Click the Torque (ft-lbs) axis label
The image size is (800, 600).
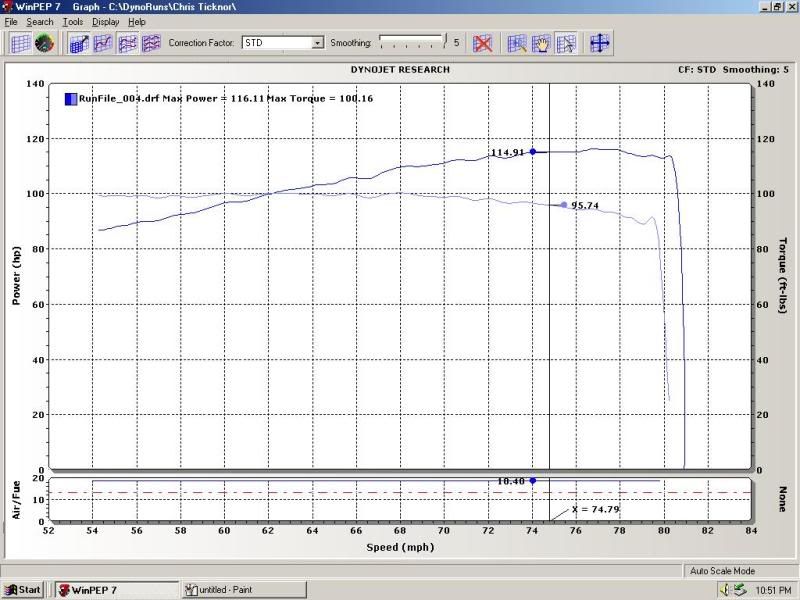tap(782, 276)
